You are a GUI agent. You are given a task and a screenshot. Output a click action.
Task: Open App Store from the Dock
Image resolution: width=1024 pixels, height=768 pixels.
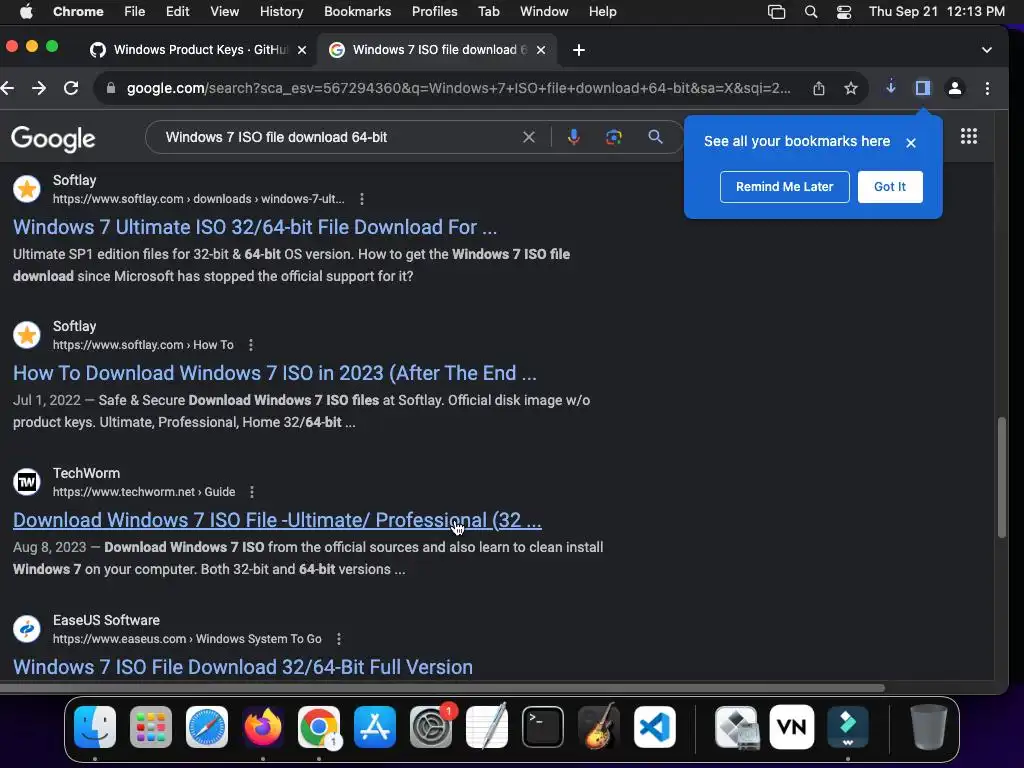(375, 727)
